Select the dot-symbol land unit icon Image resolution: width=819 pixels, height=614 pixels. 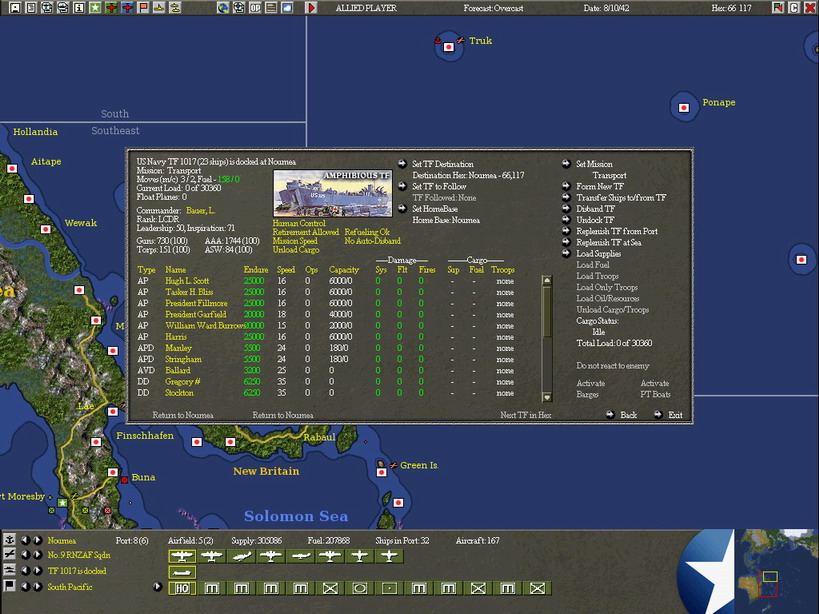coord(390,588)
